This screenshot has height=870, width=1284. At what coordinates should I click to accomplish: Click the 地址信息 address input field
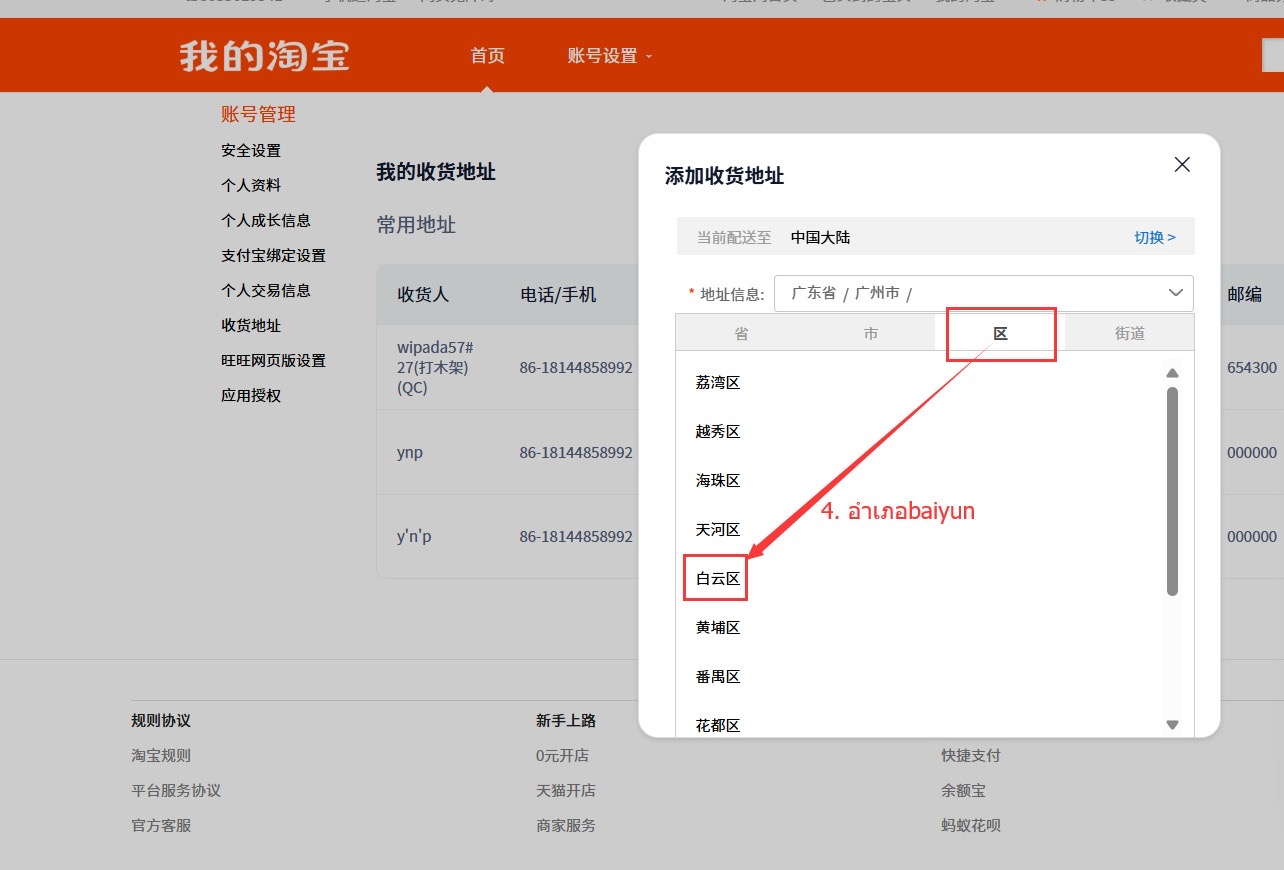coord(984,293)
